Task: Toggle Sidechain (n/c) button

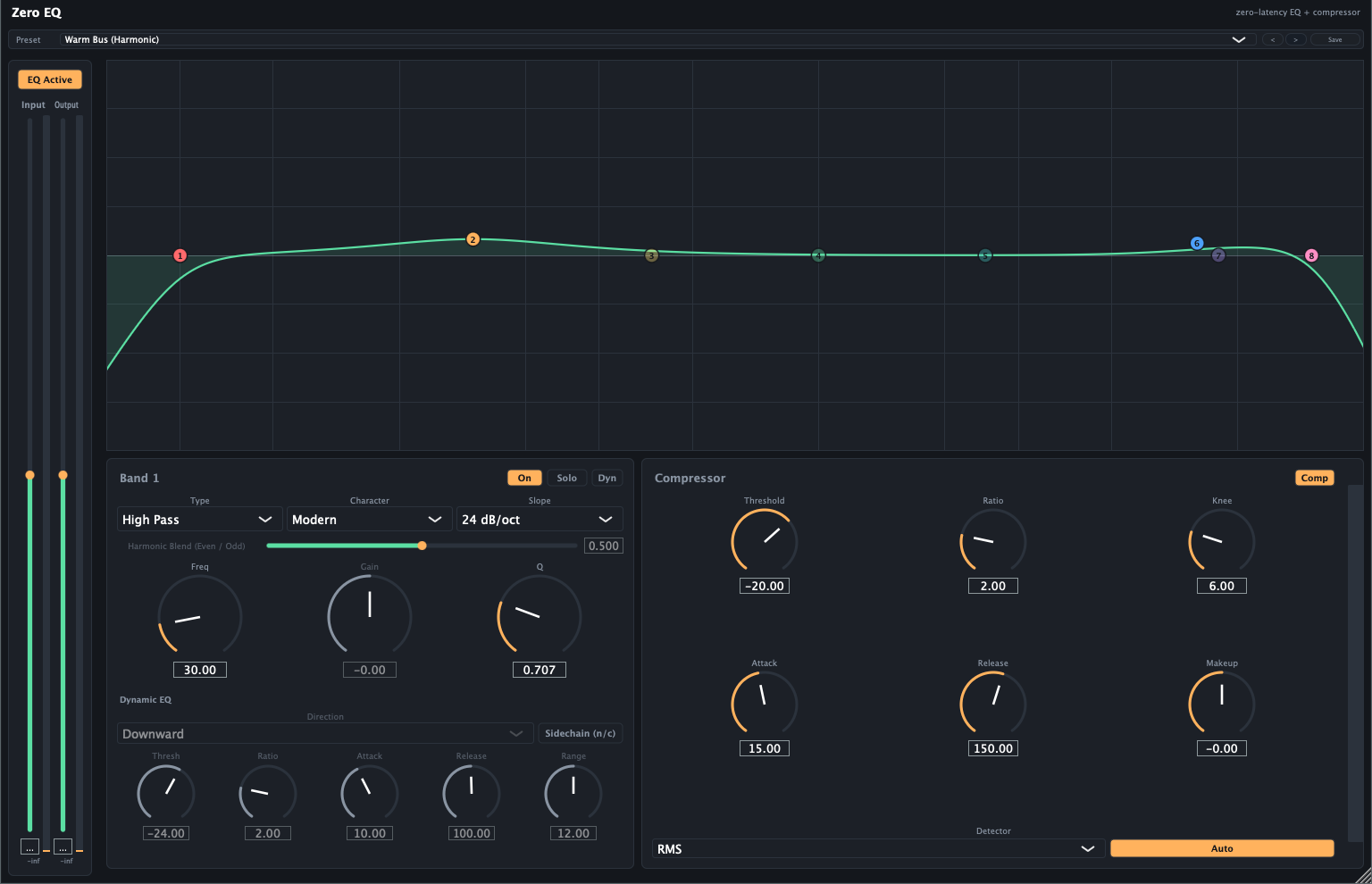Action: [x=581, y=733]
